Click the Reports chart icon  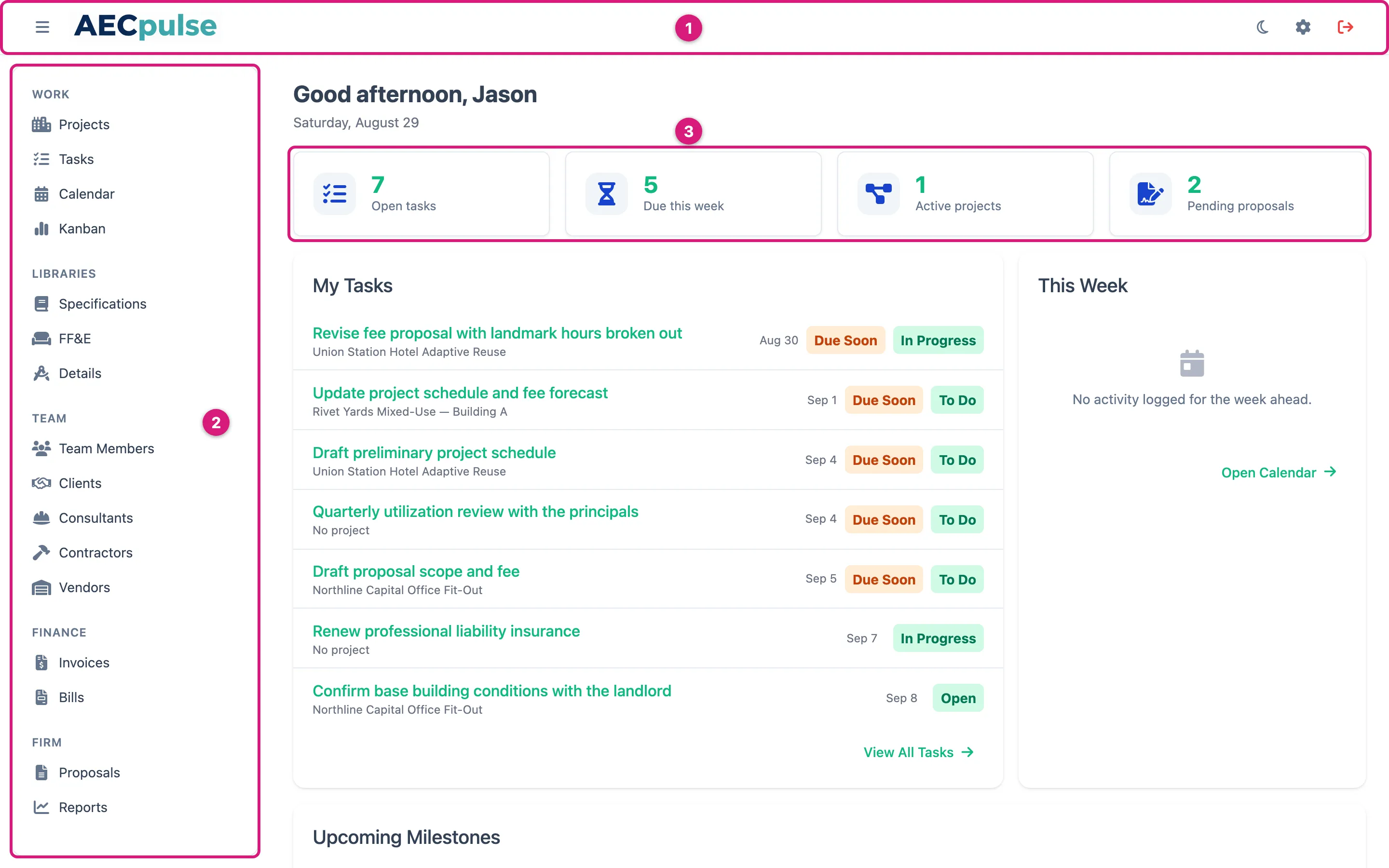pos(41,807)
